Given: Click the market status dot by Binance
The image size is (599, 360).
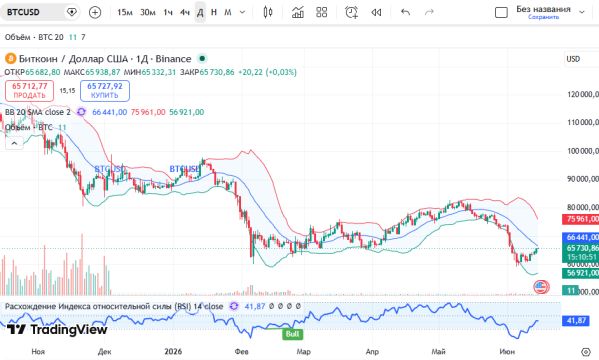Looking at the screenshot, I should tap(202, 58).
